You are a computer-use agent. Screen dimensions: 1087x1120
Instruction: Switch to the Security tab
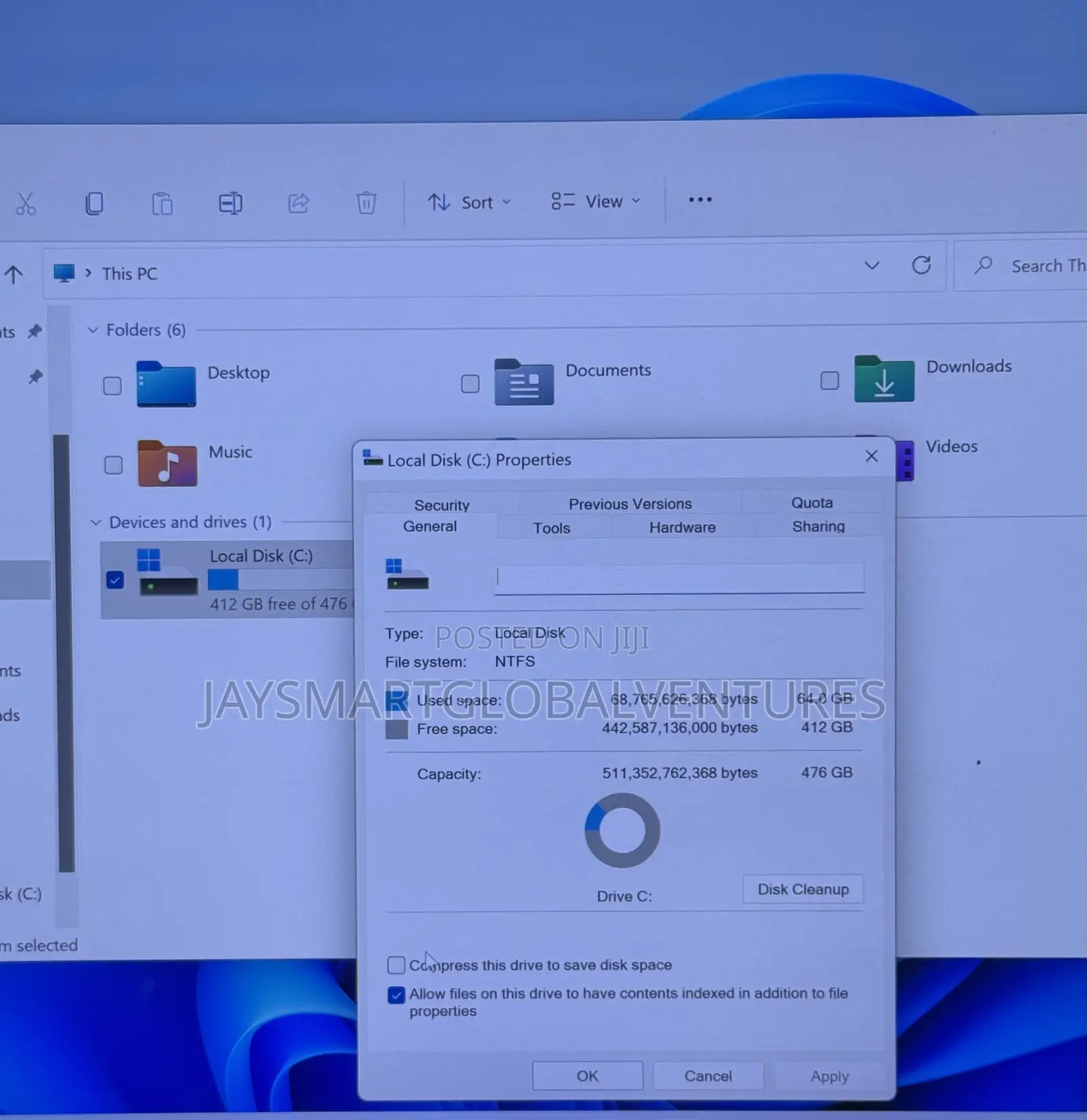tap(442, 505)
